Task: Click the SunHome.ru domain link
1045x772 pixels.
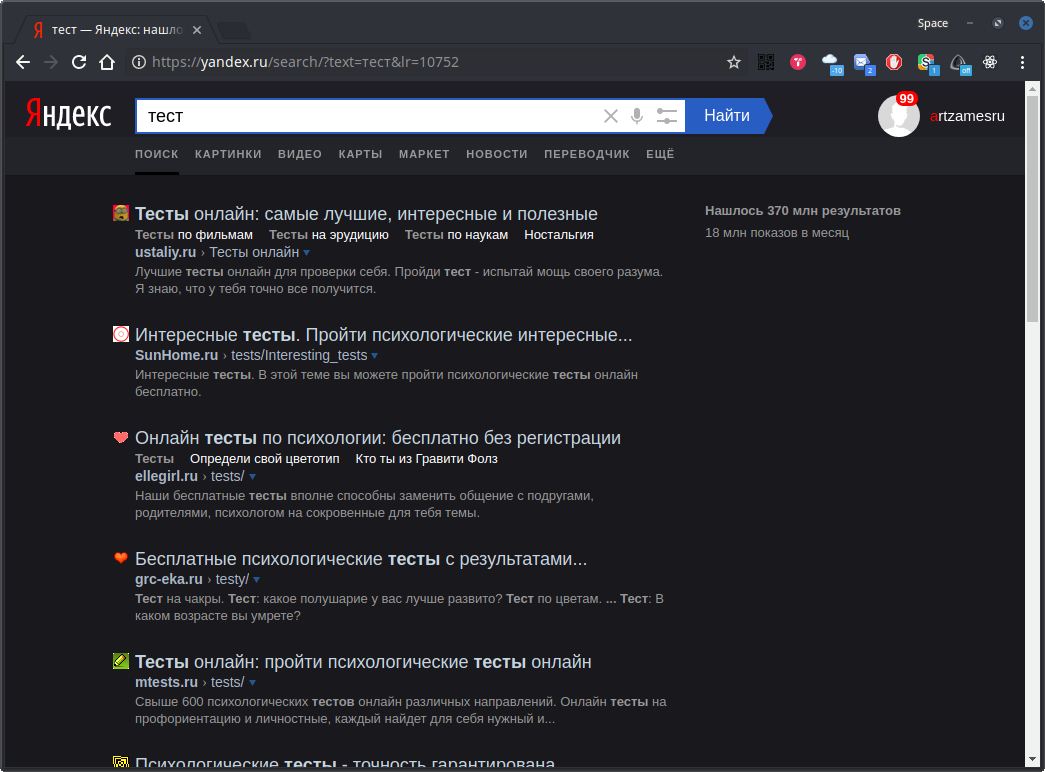Action: 177,355
